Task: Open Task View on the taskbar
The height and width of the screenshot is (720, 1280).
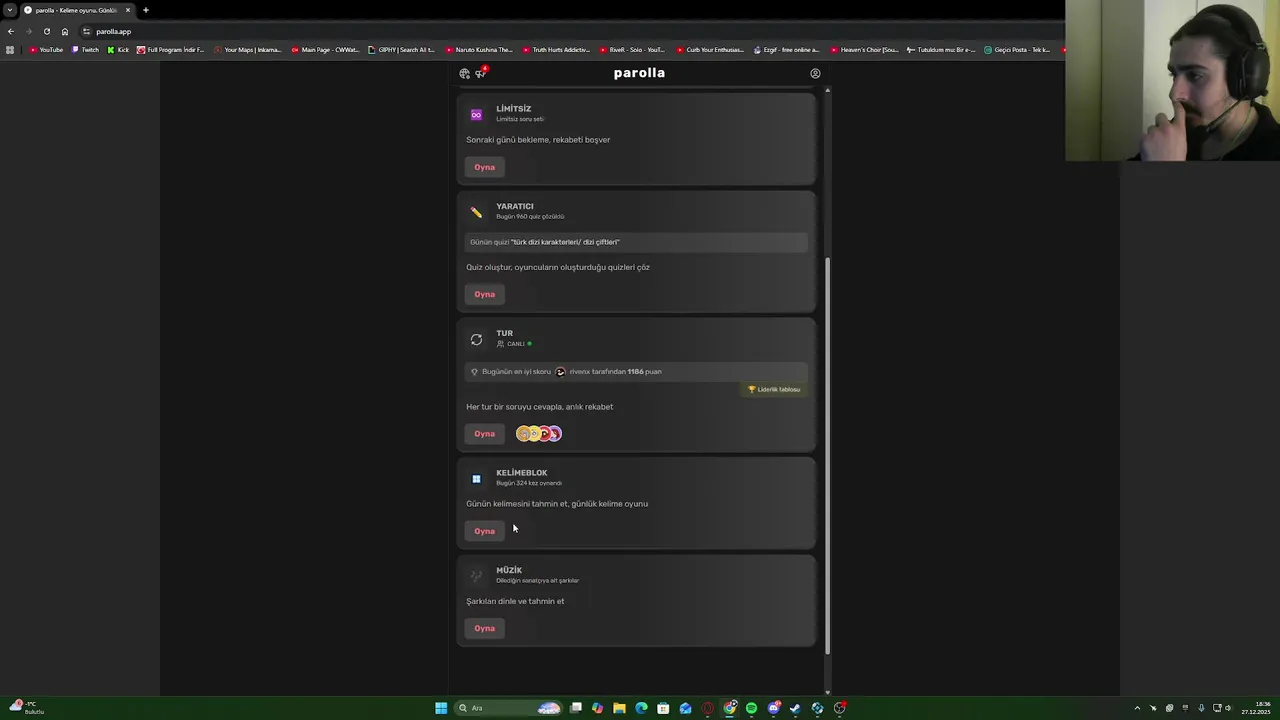Action: (576, 708)
